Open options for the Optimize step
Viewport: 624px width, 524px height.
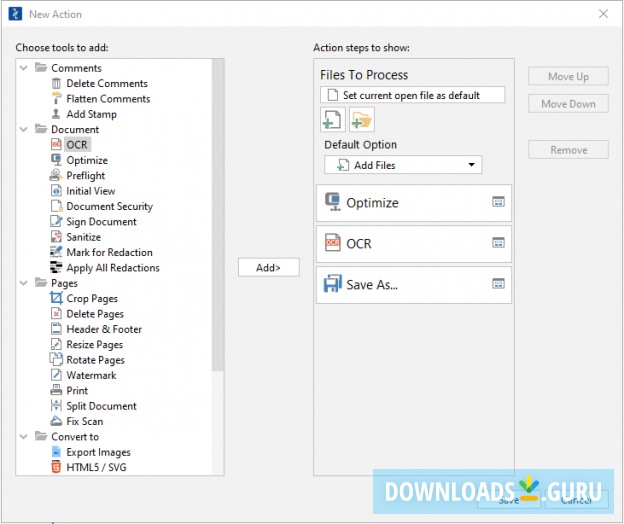click(498, 202)
